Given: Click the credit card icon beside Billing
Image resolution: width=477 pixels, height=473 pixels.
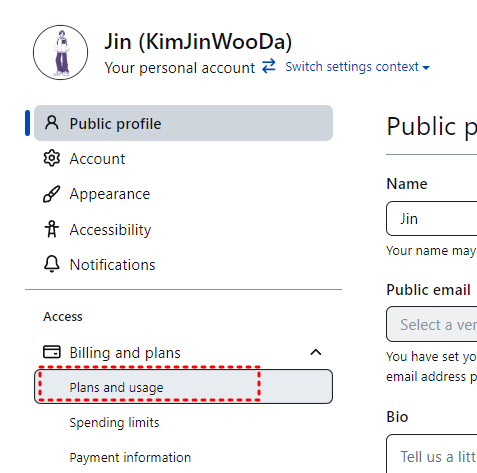Looking at the screenshot, I should coord(52,352).
